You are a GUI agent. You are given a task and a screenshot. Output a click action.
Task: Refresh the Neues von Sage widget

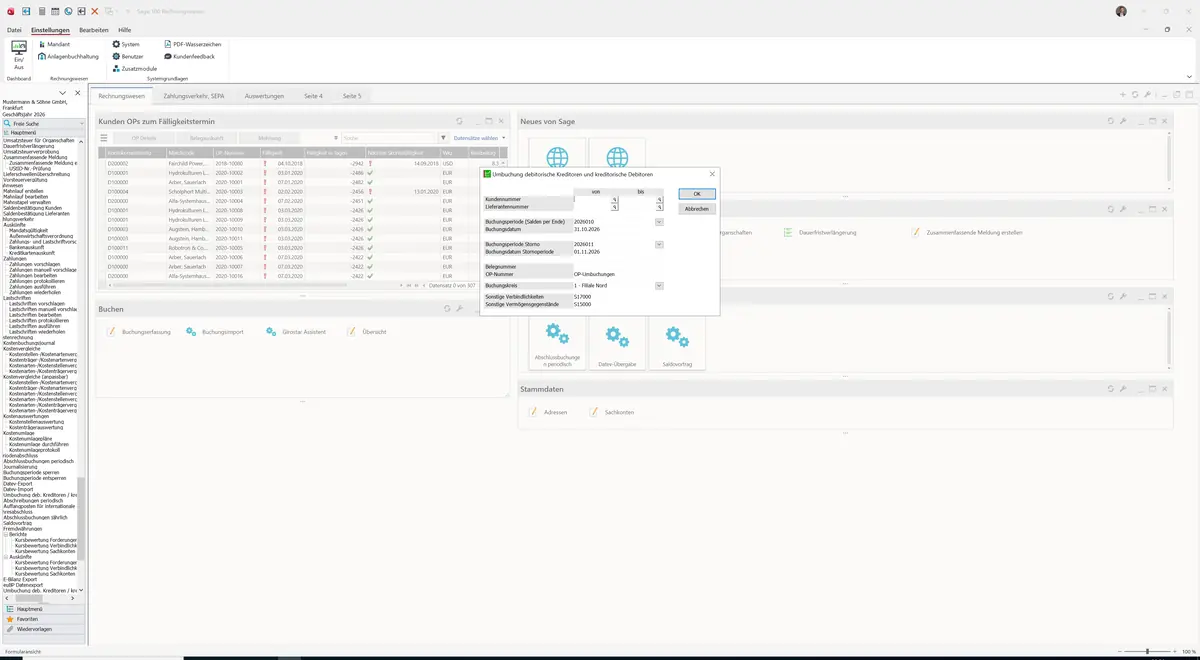click(1110, 121)
